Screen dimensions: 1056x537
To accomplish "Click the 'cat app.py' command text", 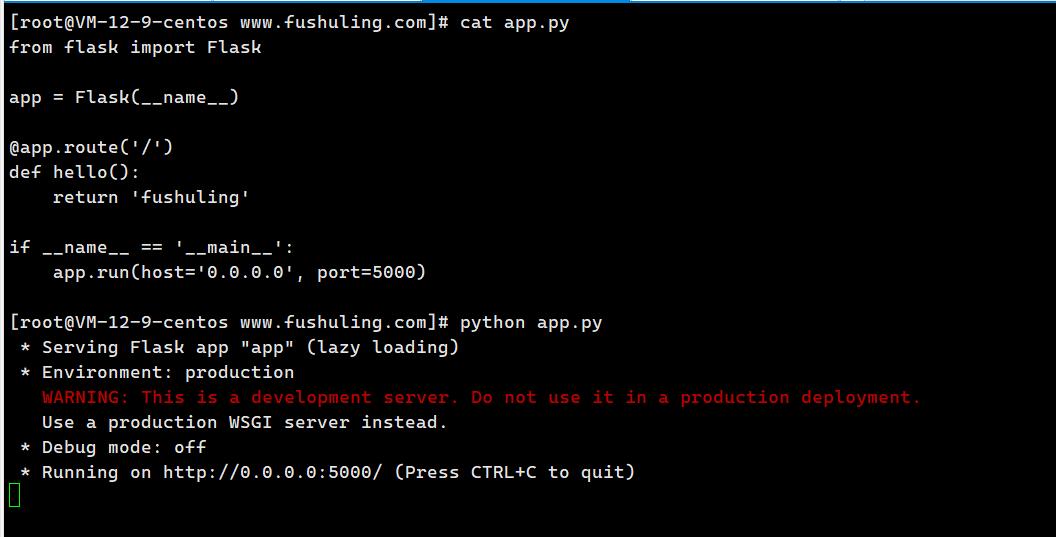I will coord(514,22).
